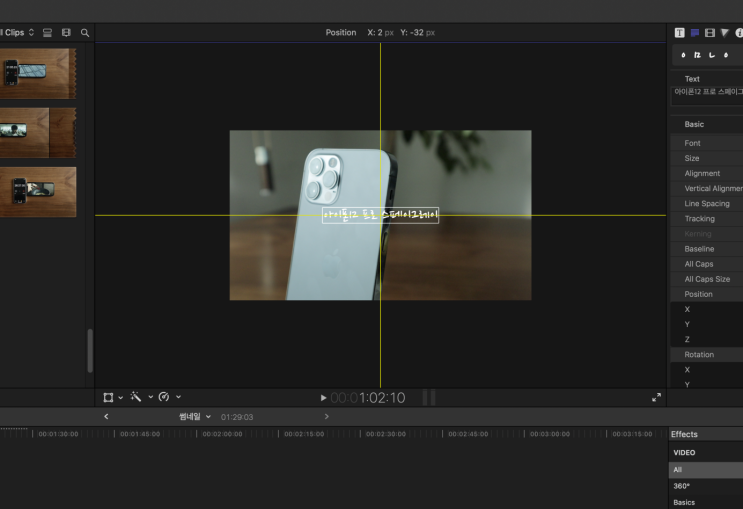Image resolution: width=743 pixels, height=509 pixels.
Task: Click the Size parameter row
Action: [707, 158]
